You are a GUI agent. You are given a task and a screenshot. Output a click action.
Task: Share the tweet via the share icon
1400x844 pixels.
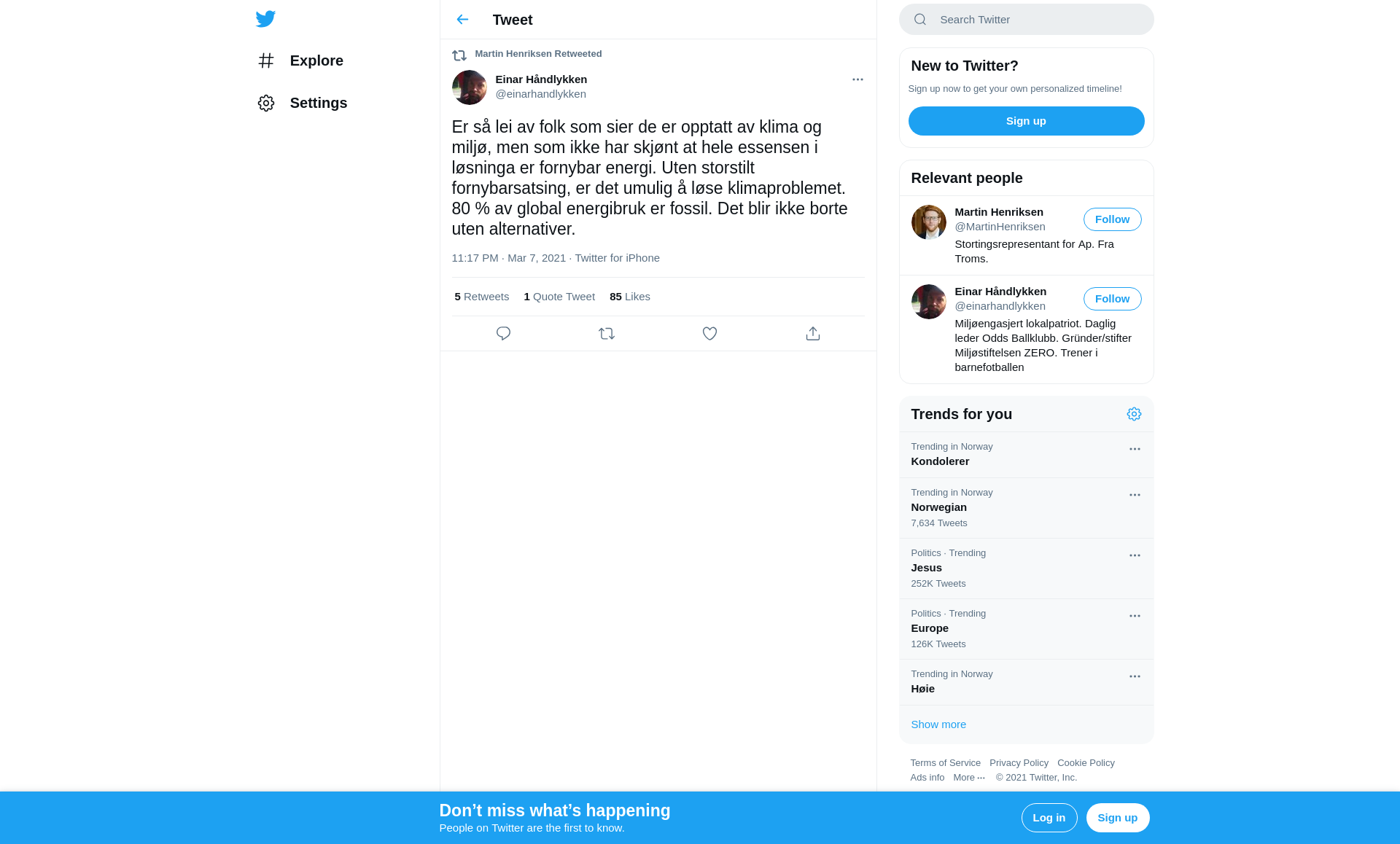tap(813, 334)
